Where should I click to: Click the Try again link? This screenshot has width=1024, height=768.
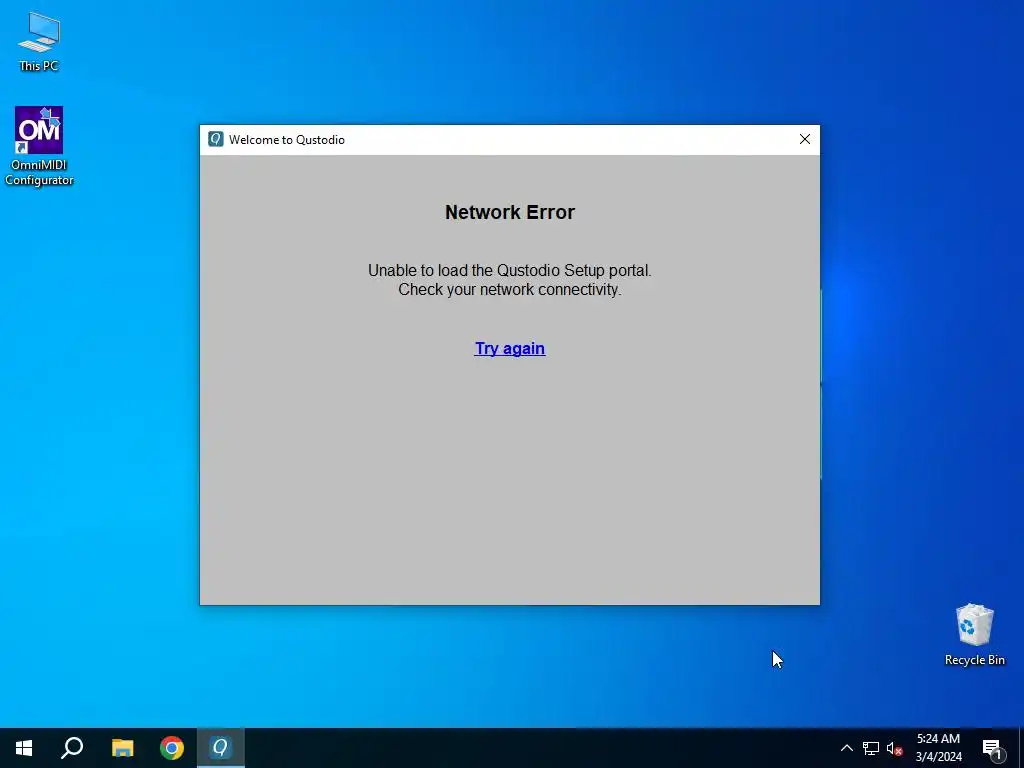tap(509, 349)
